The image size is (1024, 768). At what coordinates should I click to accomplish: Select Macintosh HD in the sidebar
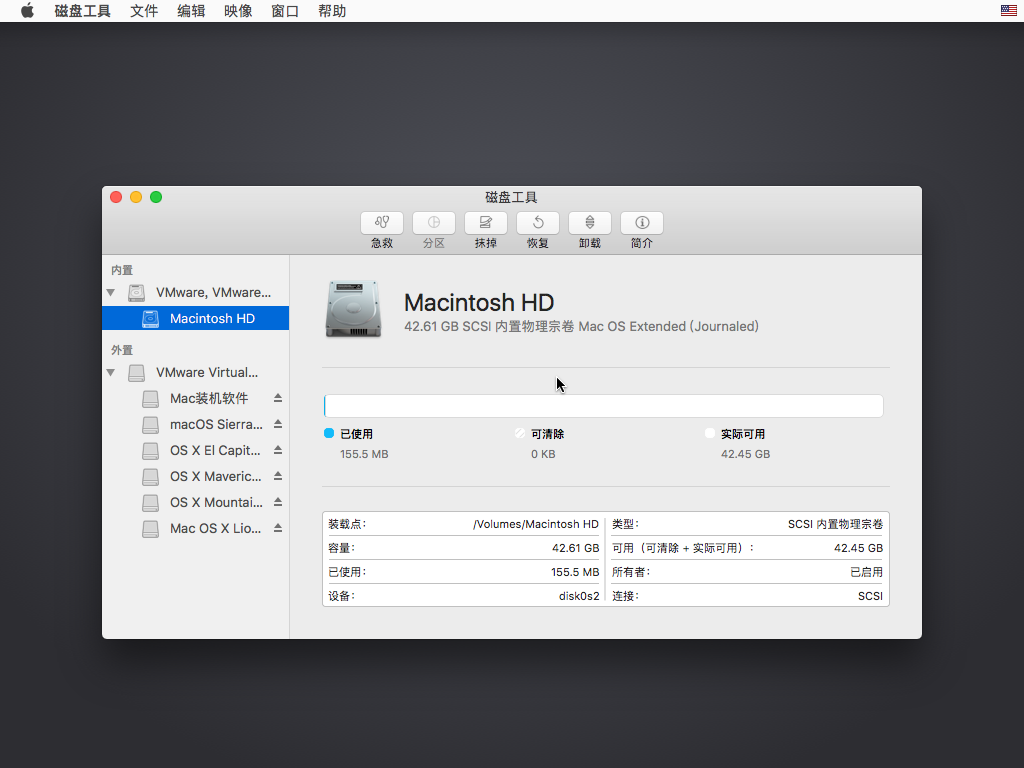click(195, 318)
